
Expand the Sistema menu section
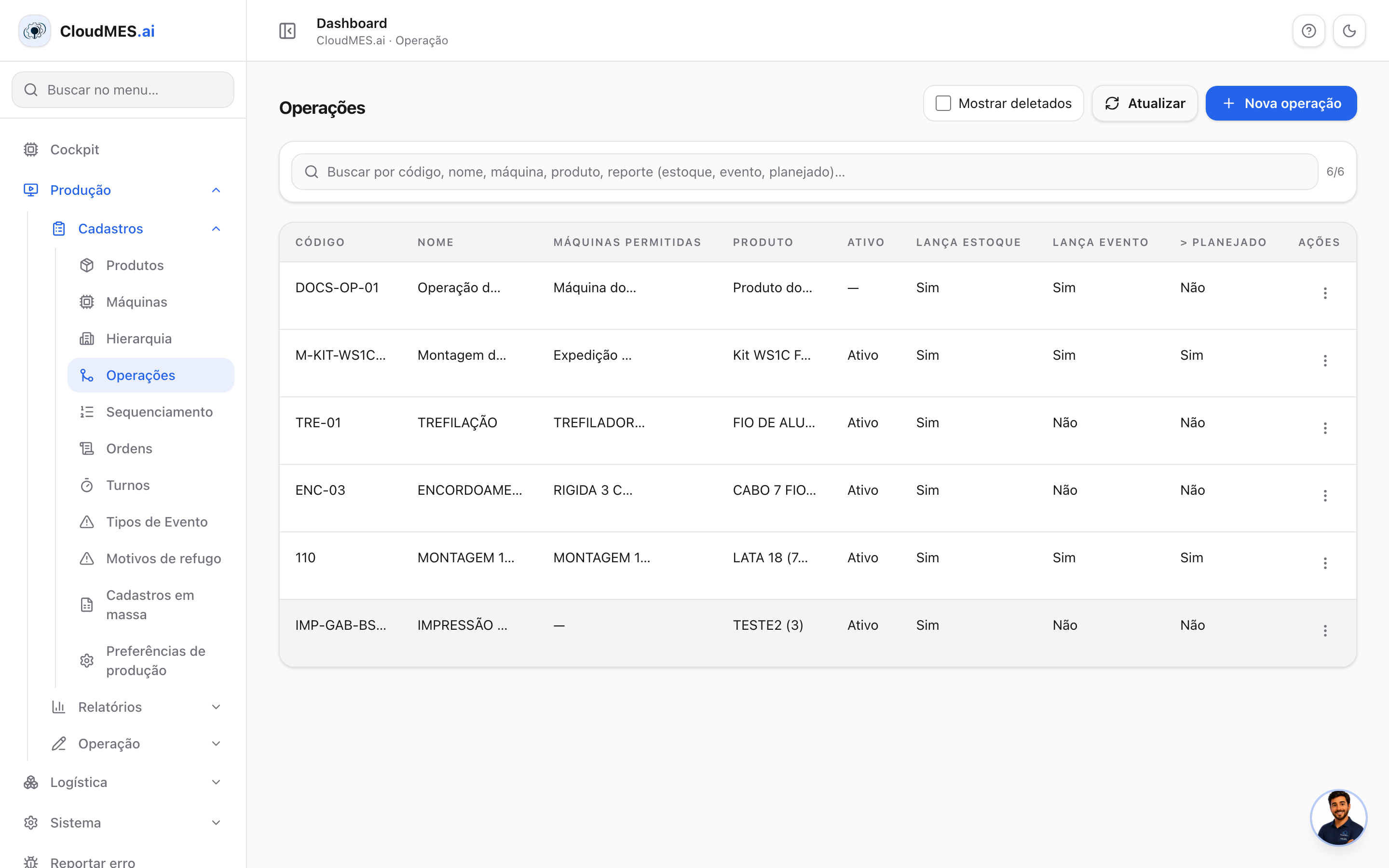tap(216, 823)
